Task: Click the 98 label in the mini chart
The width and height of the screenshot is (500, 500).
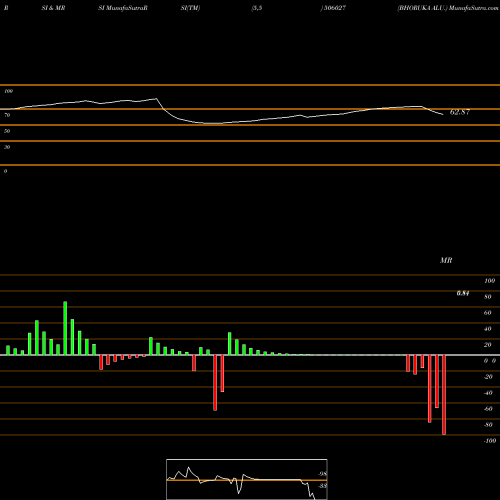Action: click(322, 474)
